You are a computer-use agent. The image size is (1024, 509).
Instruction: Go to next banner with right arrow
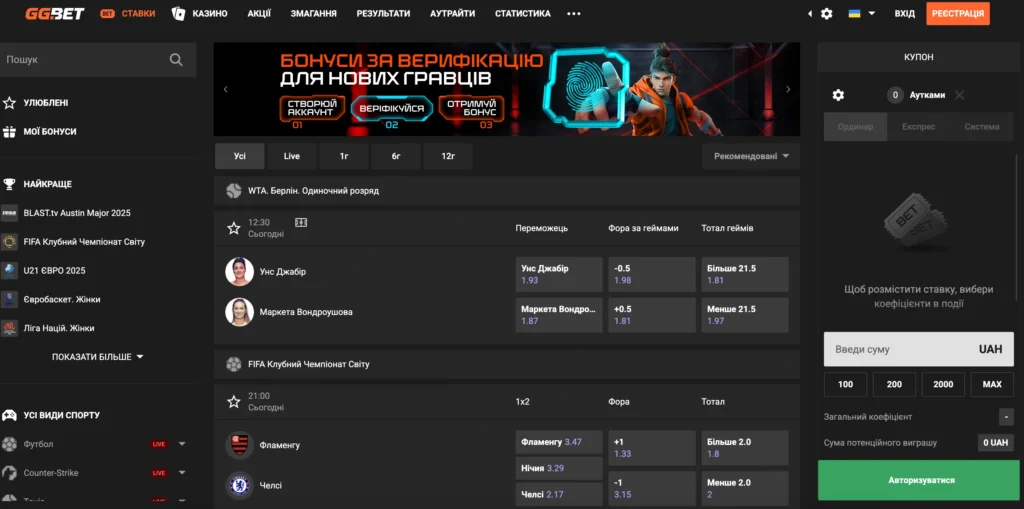point(788,90)
